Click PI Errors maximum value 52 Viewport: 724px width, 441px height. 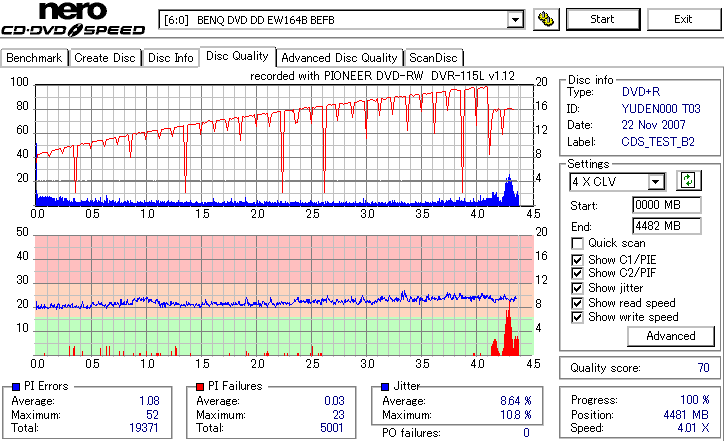tap(152, 415)
